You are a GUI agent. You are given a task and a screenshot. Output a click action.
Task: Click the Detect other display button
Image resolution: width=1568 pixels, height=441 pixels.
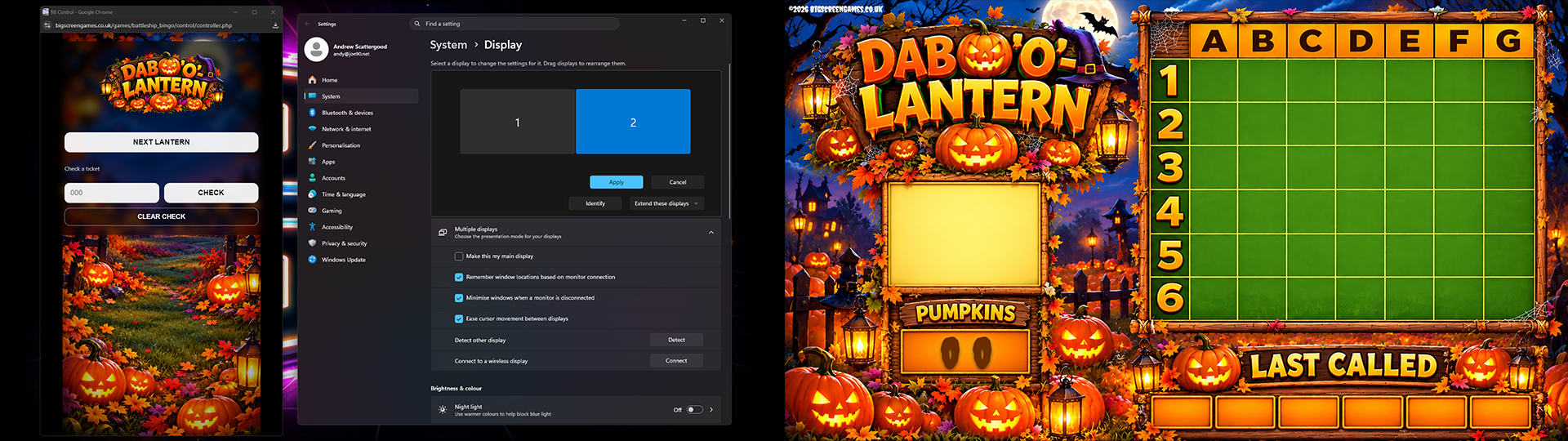(676, 340)
